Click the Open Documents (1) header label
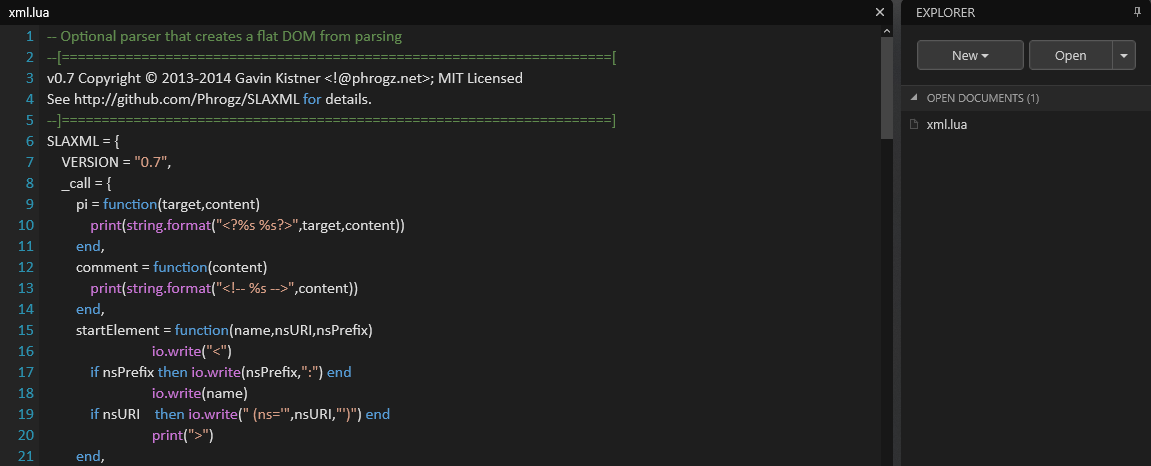 tap(982, 98)
